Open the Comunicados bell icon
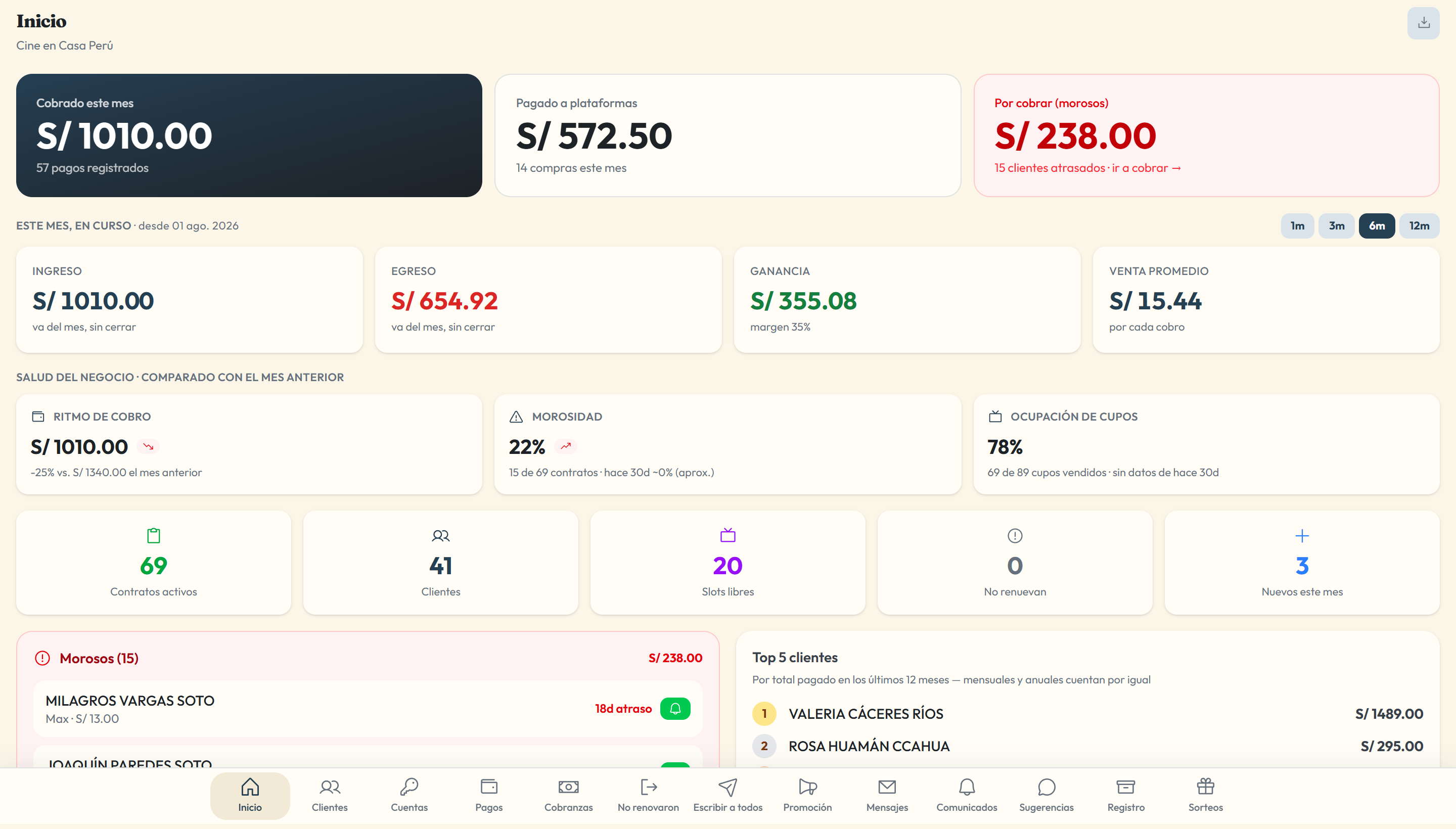The width and height of the screenshot is (1456, 829). [x=967, y=787]
